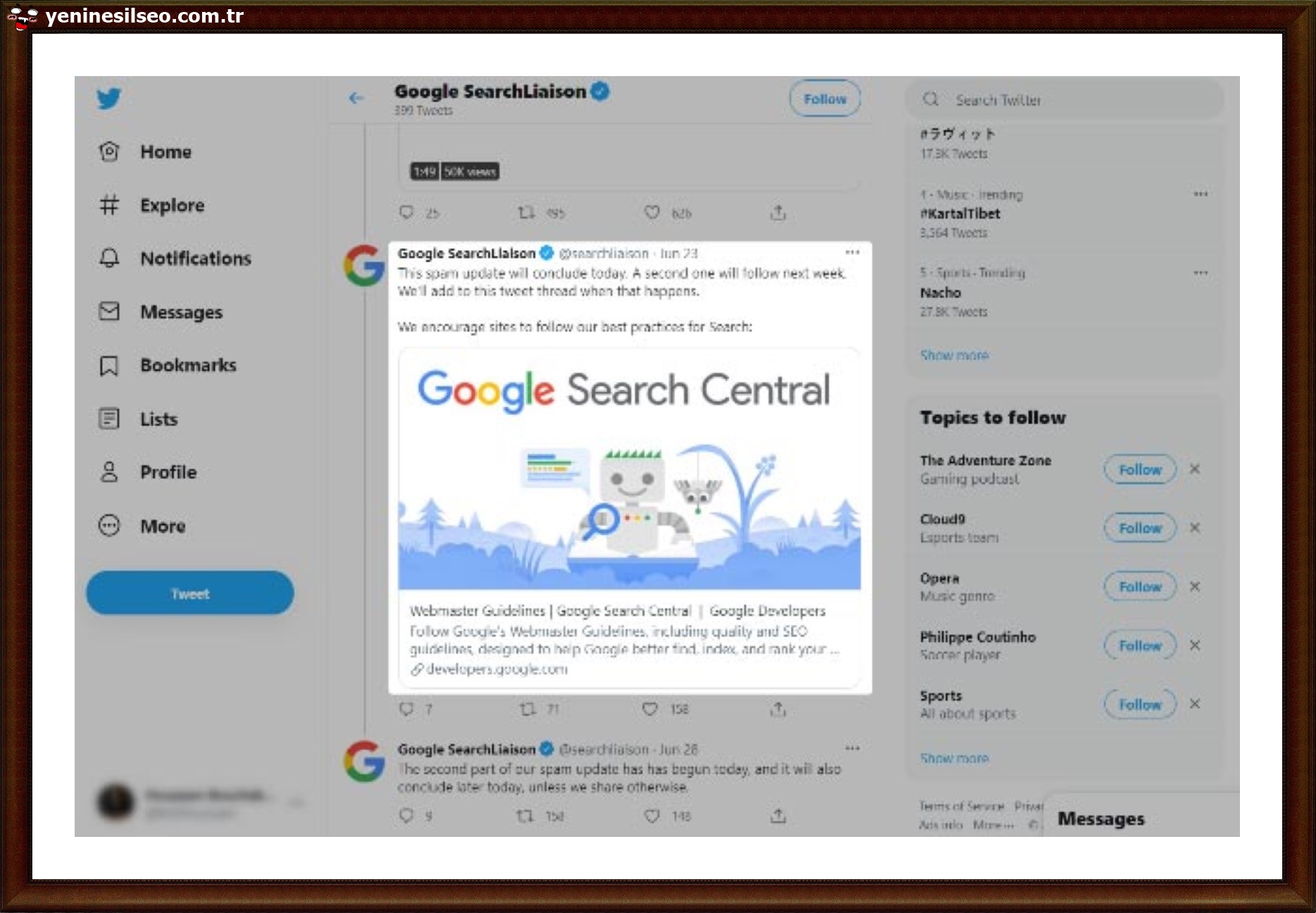Viewport: 1316px width, 913px height.
Task: Follow Philippe Coutinho topic
Action: click(x=1140, y=645)
